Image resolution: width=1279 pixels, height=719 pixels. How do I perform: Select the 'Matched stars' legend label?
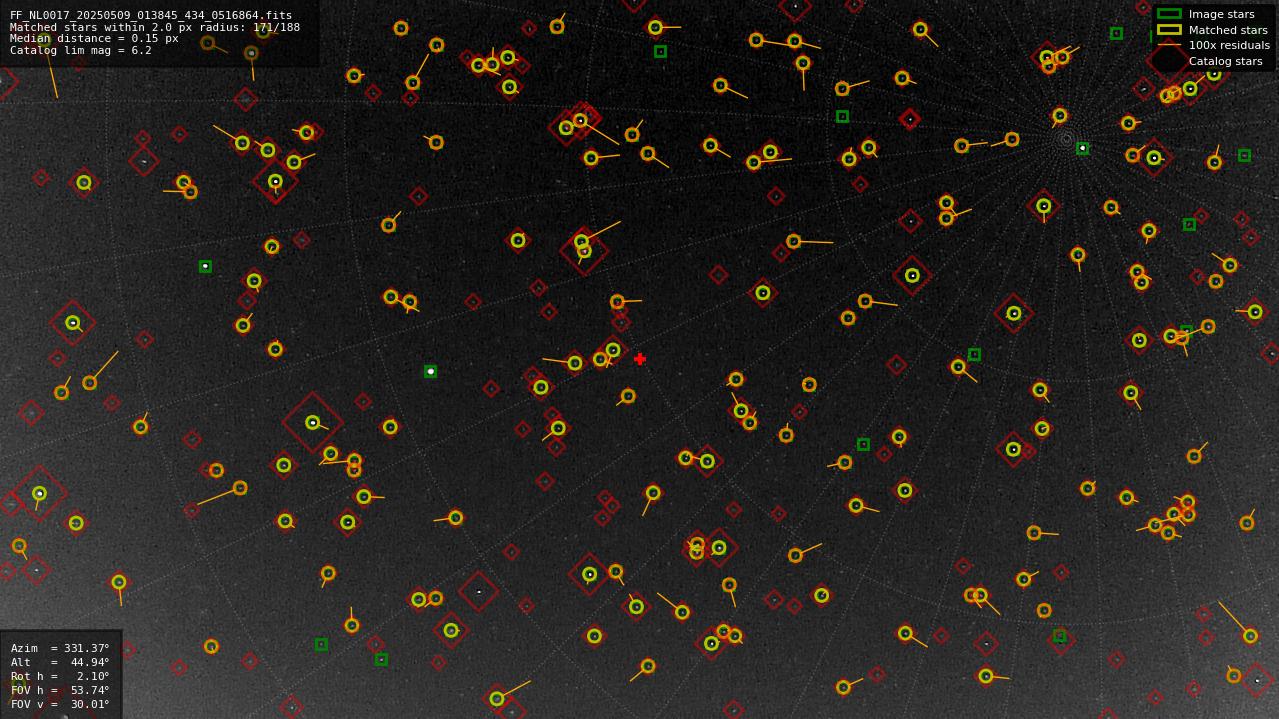pos(1228,30)
